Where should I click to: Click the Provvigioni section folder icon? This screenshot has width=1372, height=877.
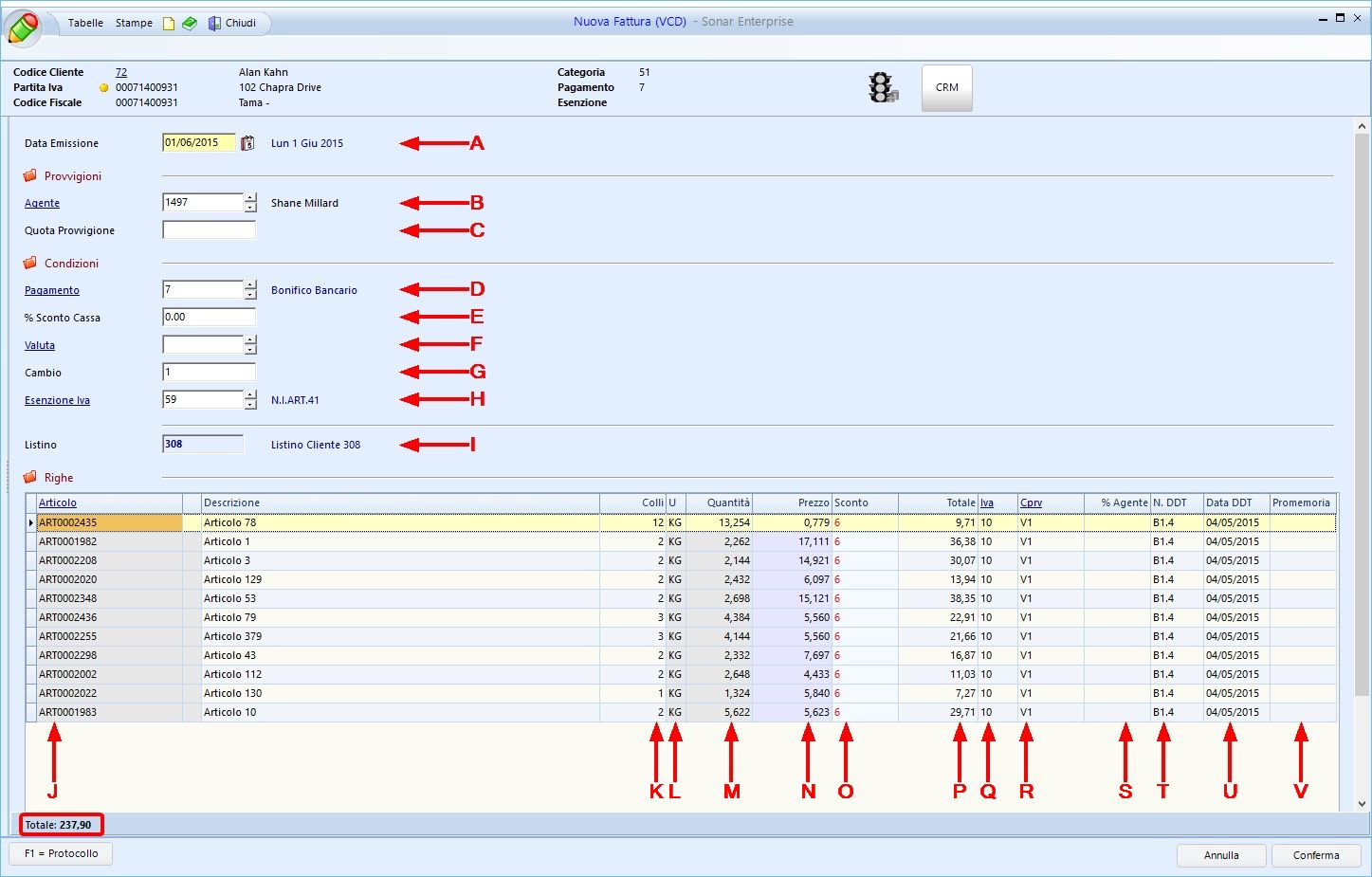[x=30, y=176]
